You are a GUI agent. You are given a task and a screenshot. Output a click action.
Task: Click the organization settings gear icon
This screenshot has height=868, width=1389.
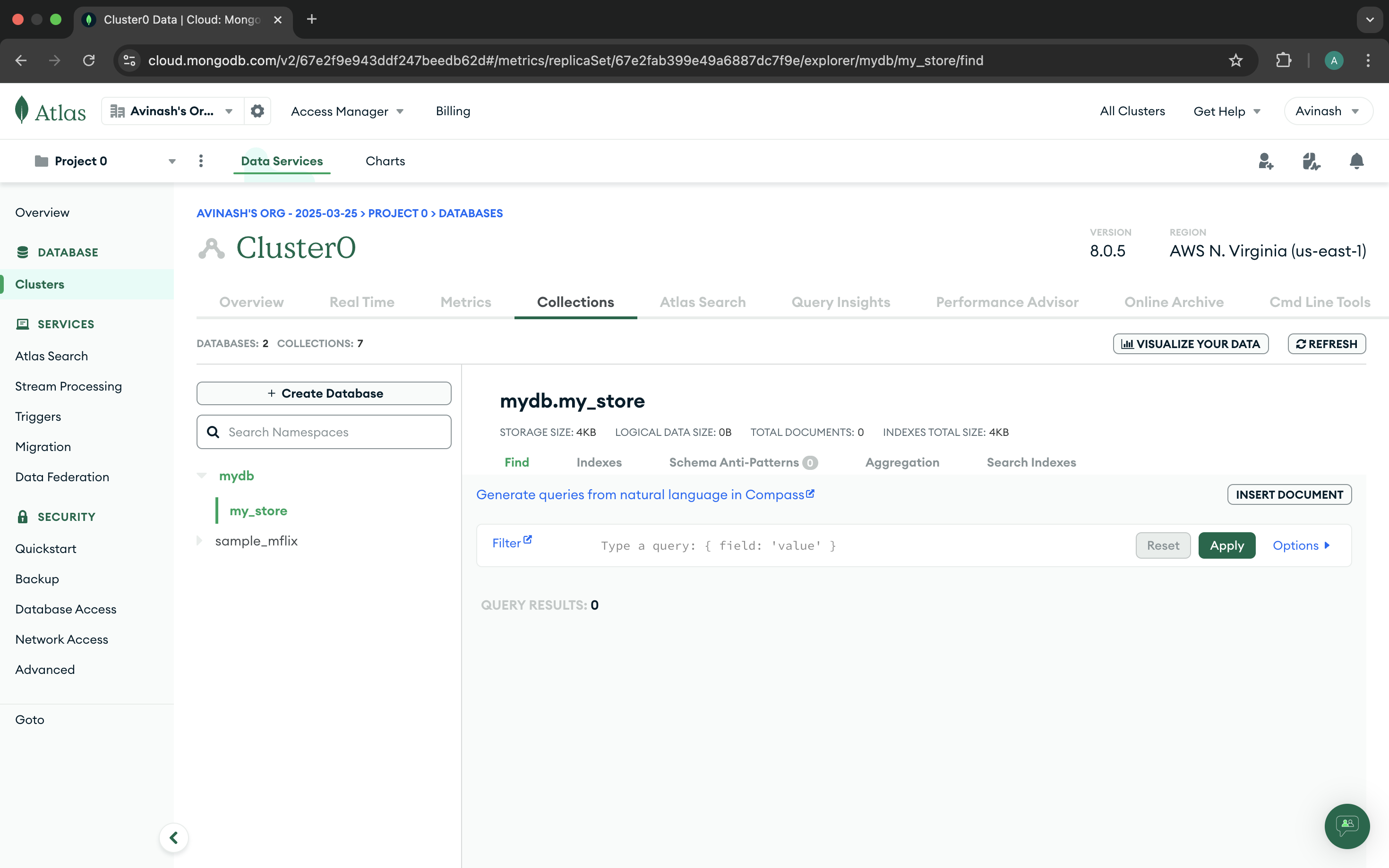(x=257, y=111)
